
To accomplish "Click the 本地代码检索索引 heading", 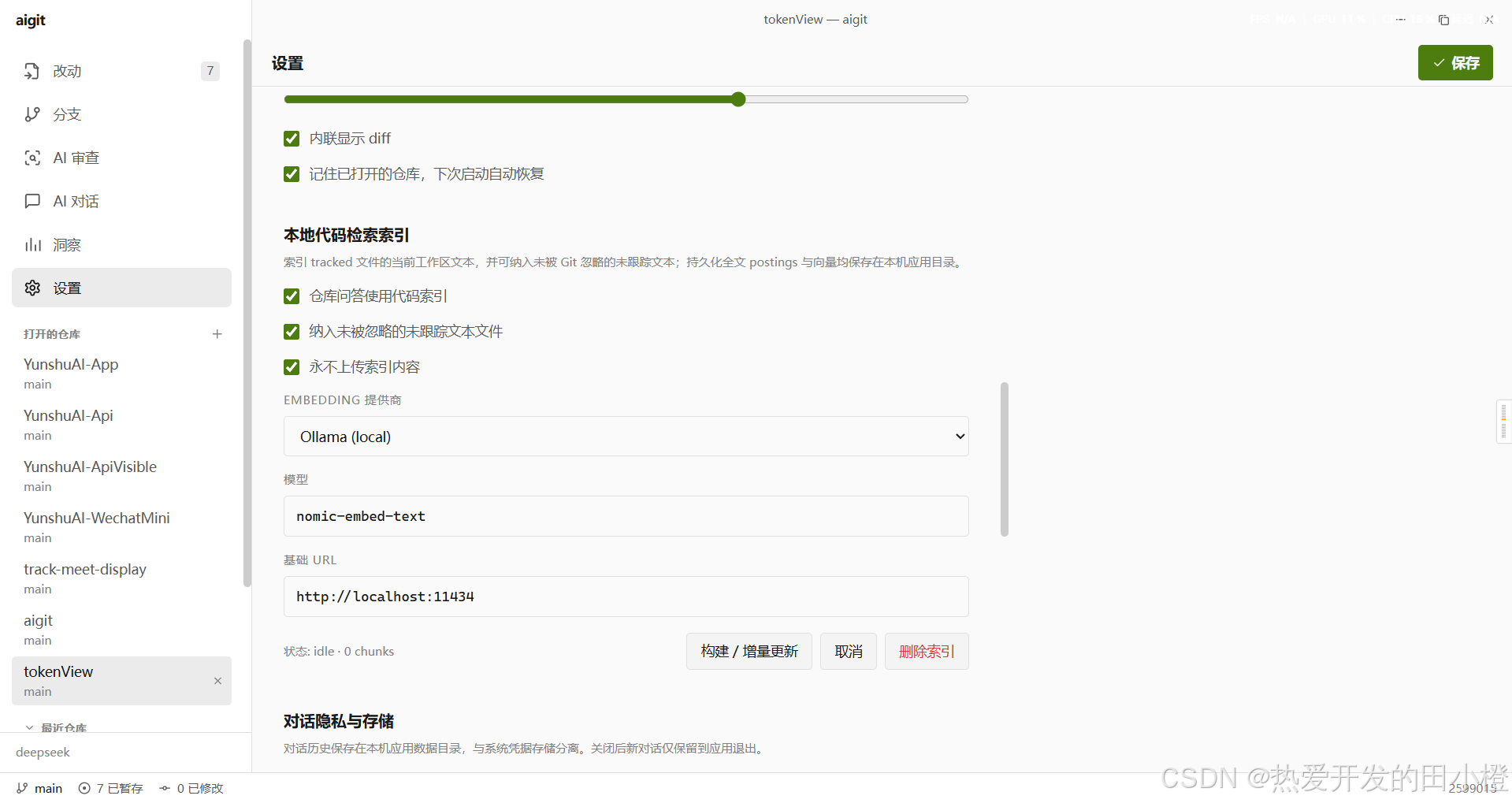I will tap(347, 235).
